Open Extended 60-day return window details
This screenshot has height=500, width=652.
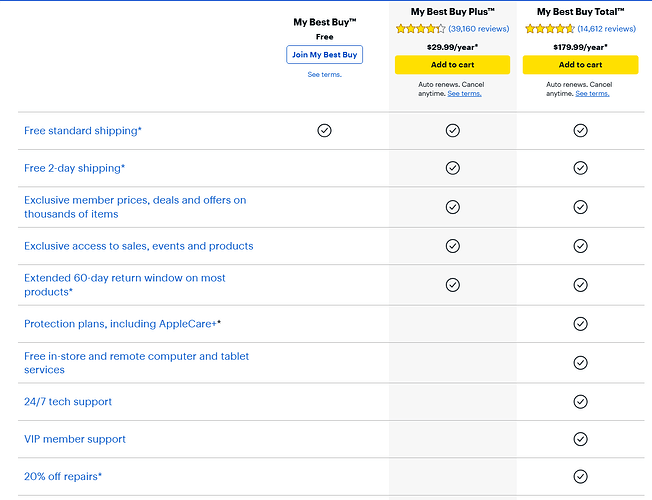coord(125,285)
